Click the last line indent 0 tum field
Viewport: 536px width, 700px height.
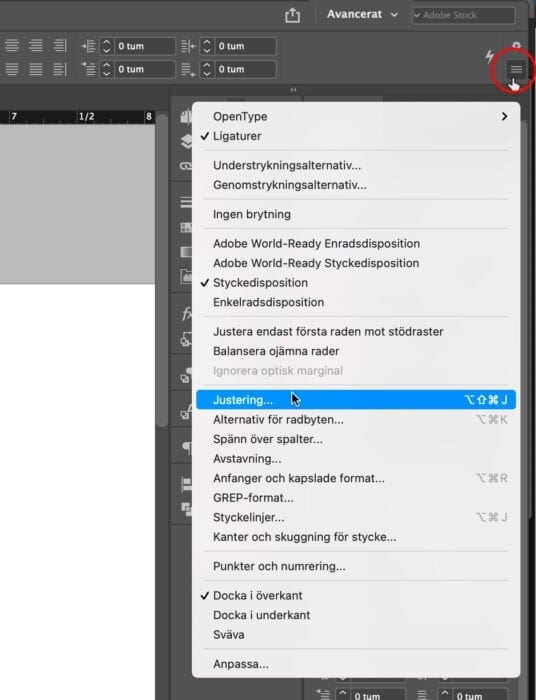[245, 69]
